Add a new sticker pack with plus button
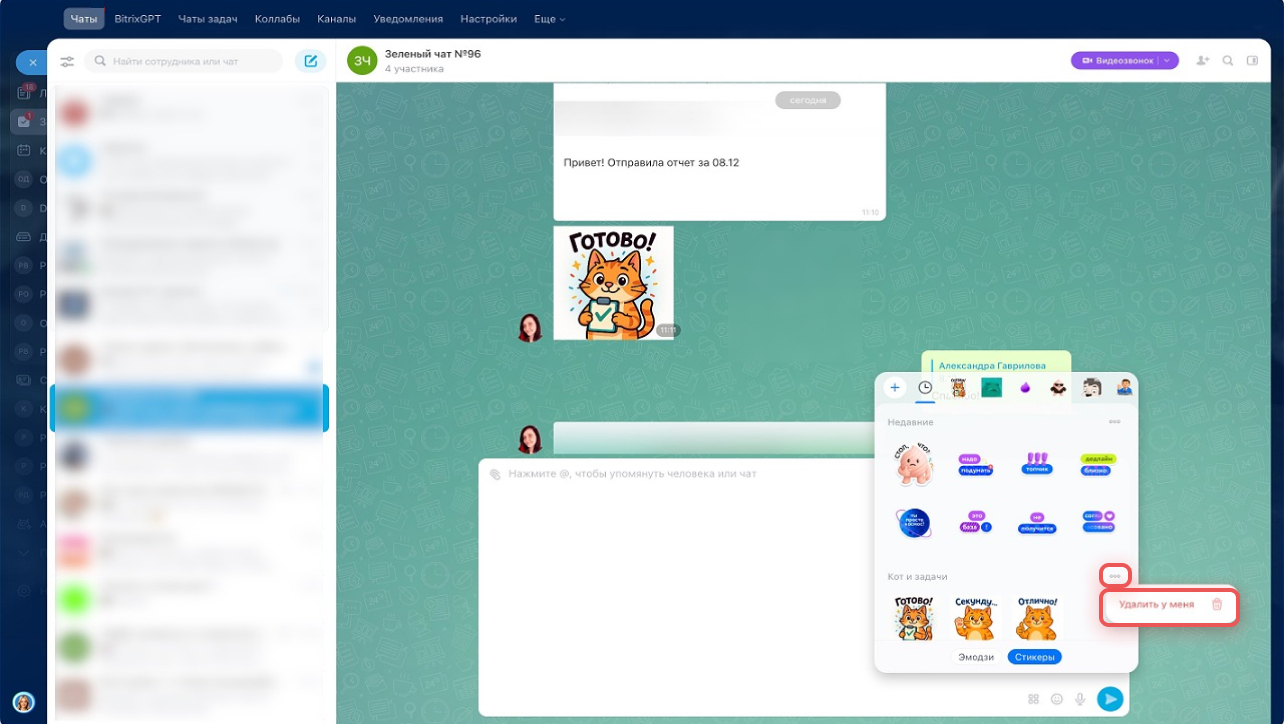 click(x=895, y=388)
